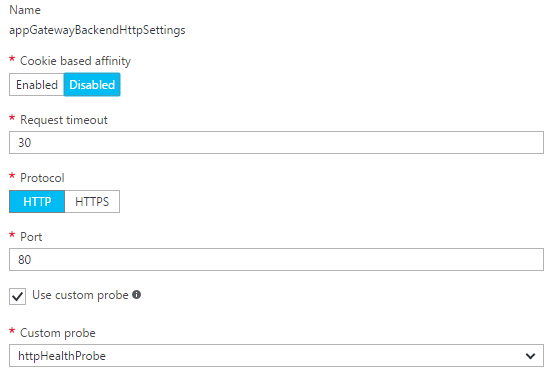The image size is (559, 386).
Task: Open the Custom probe dropdown
Action: 276,356
